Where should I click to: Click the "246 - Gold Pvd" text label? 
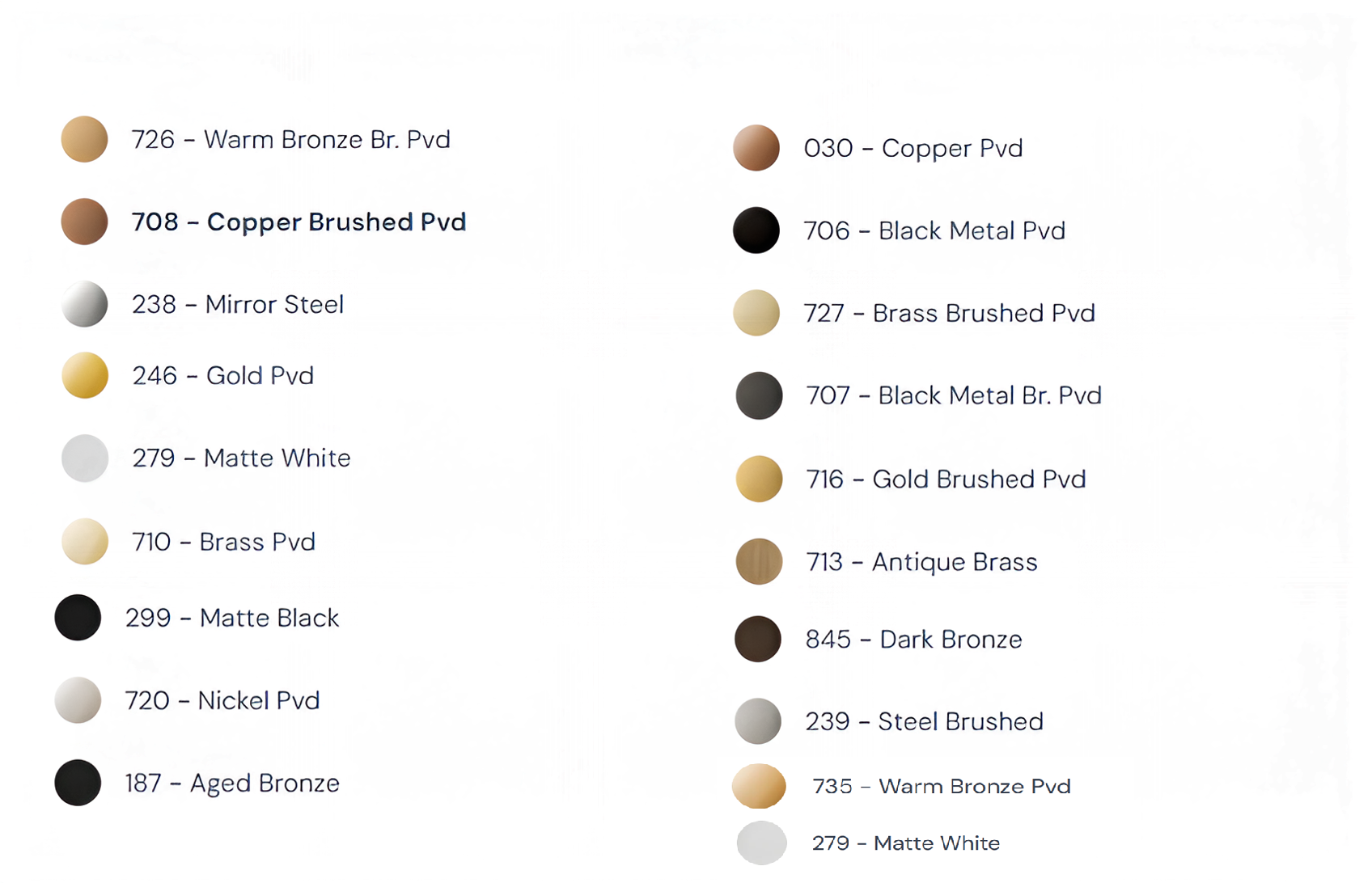222,375
